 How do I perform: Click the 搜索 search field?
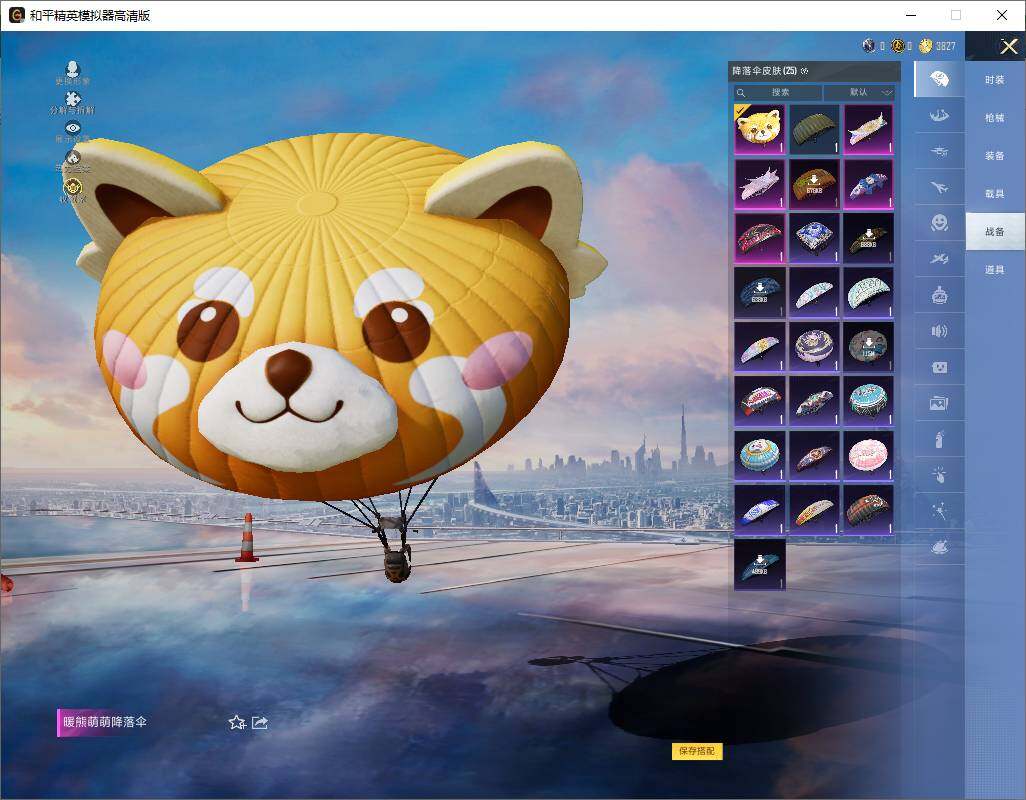point(777,92)
